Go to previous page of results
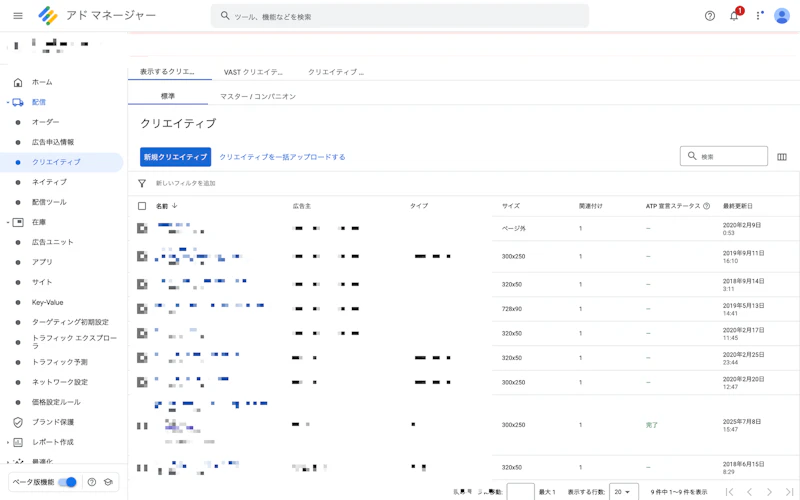This screenshot has height=500, width=800. [x=749, y=492]
